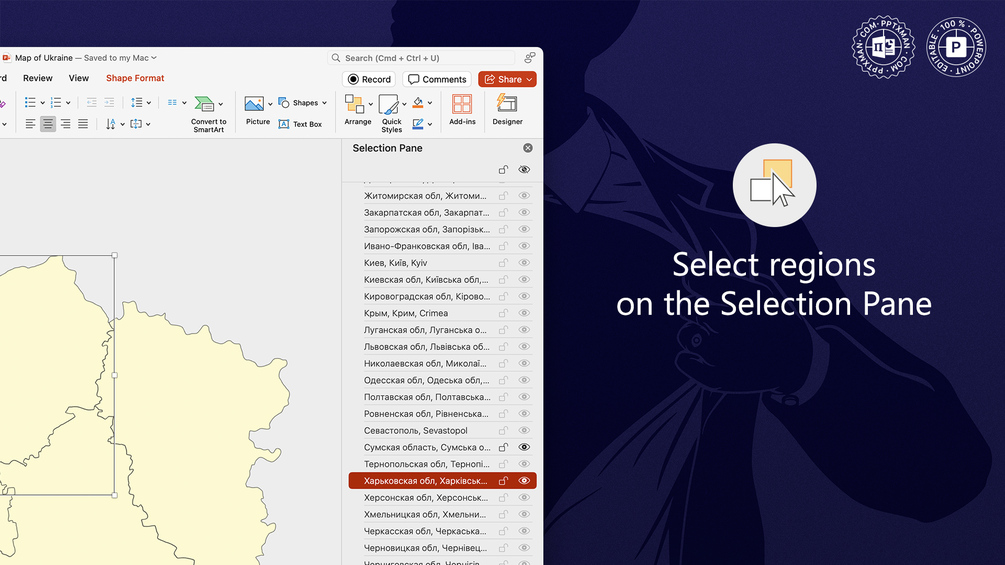
Task: Expand line spacing dropdown arrow
Action: [x=149, y=103]
